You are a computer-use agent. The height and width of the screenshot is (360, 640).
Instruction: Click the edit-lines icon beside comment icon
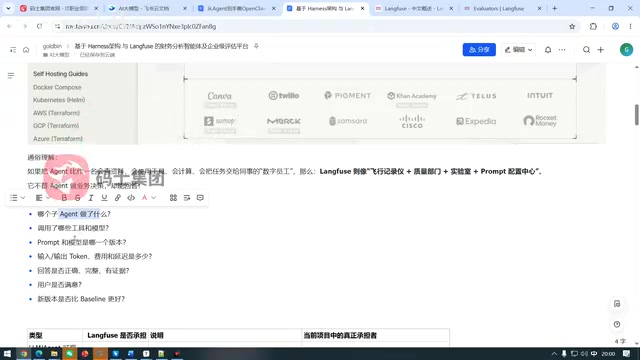(187, 198)
